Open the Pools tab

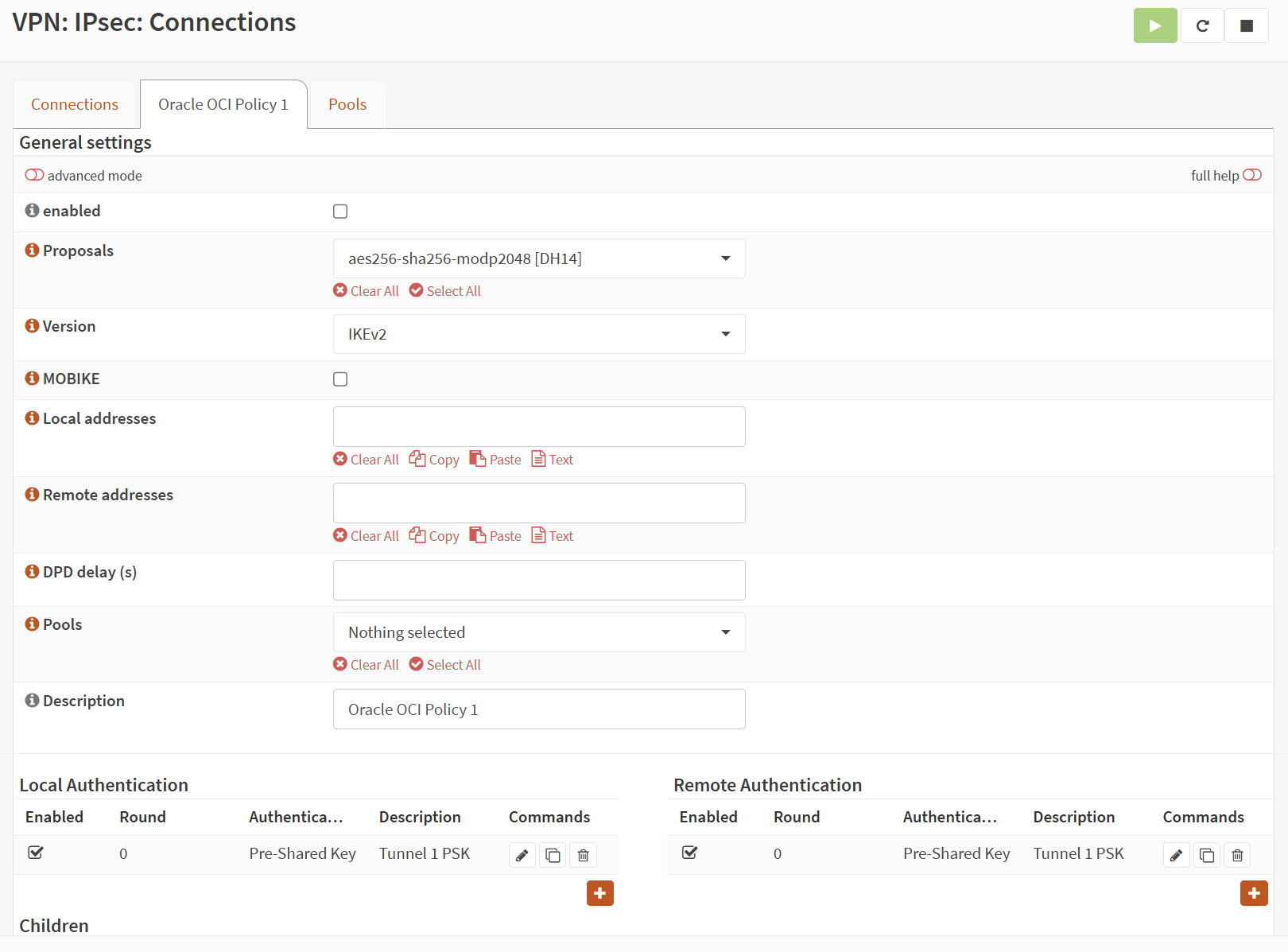(x=347, y=104)
